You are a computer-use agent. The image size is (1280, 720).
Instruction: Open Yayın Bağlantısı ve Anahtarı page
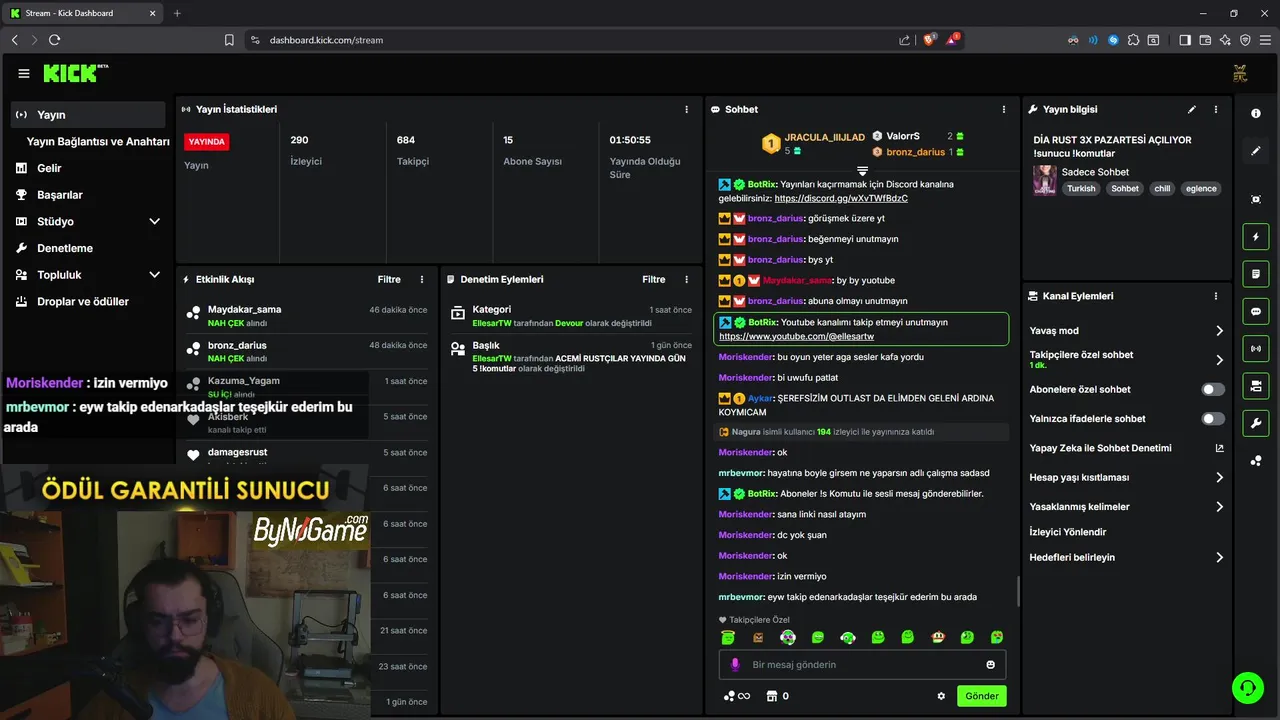click(x=98, y=141)
